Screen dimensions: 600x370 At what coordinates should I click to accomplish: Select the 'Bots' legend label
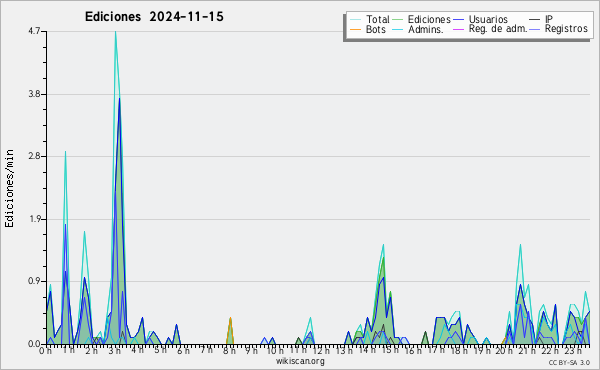[376, 29]
